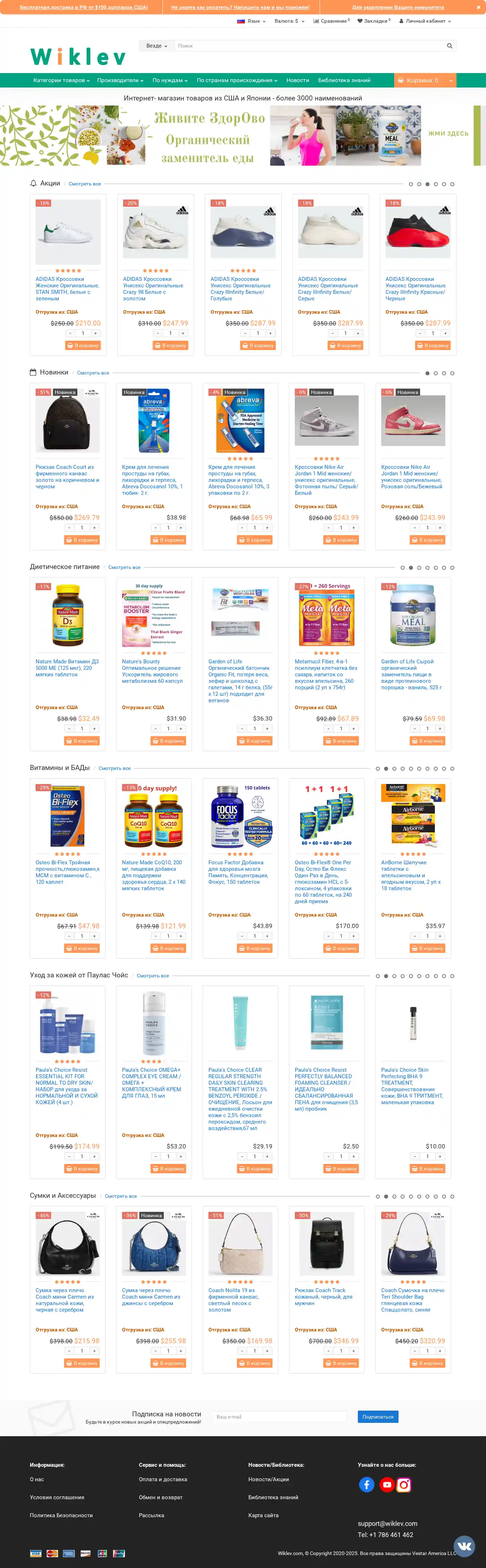Open the Везде search scope dropdown
This screenshot has height=1568, width=486.
[x=156, y=46]
